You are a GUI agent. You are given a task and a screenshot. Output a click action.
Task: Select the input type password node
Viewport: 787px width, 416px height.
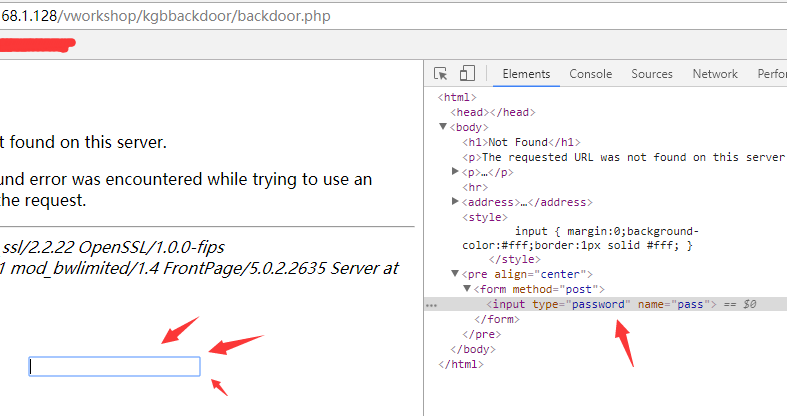[598, 304]
